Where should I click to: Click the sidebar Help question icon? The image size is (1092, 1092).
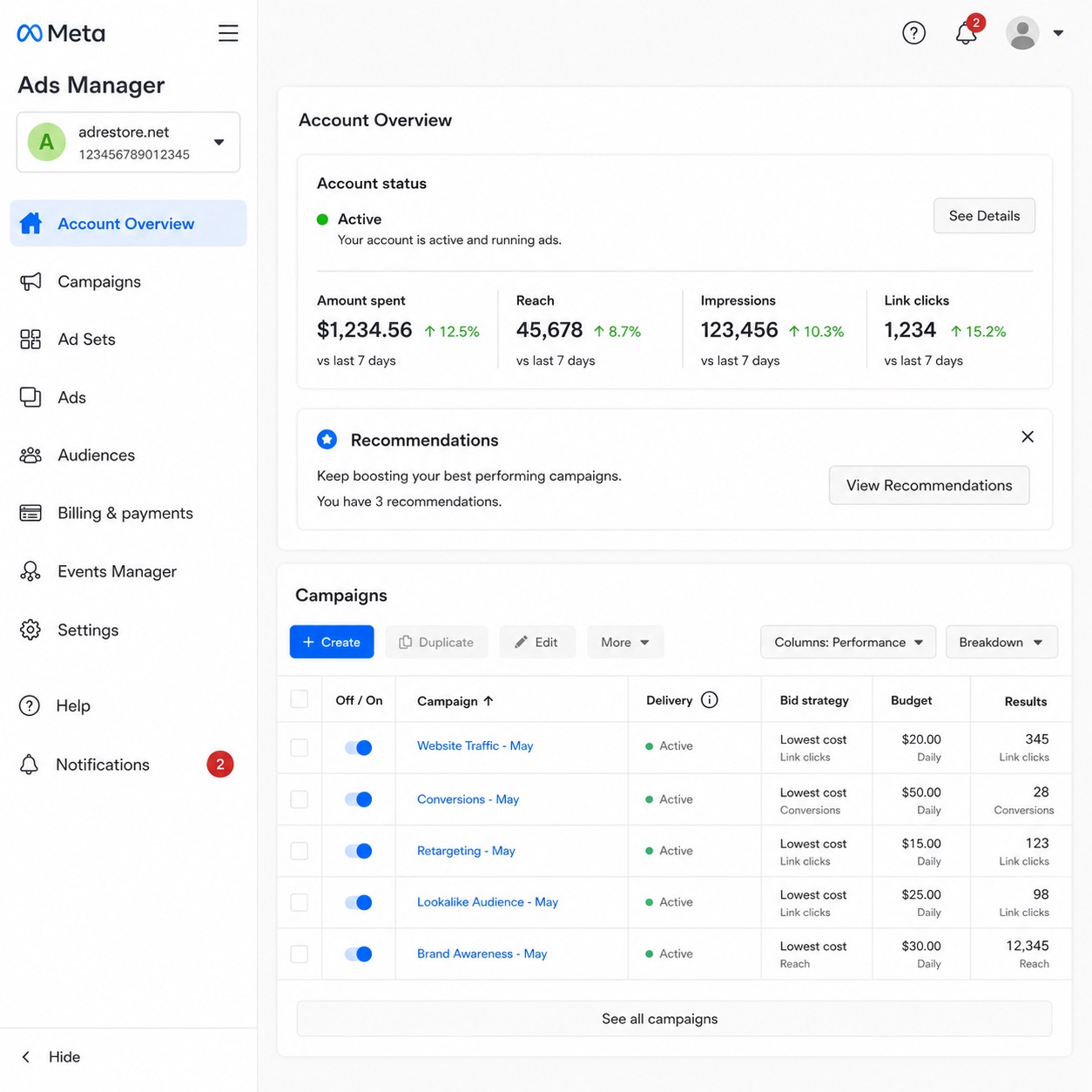30,705
